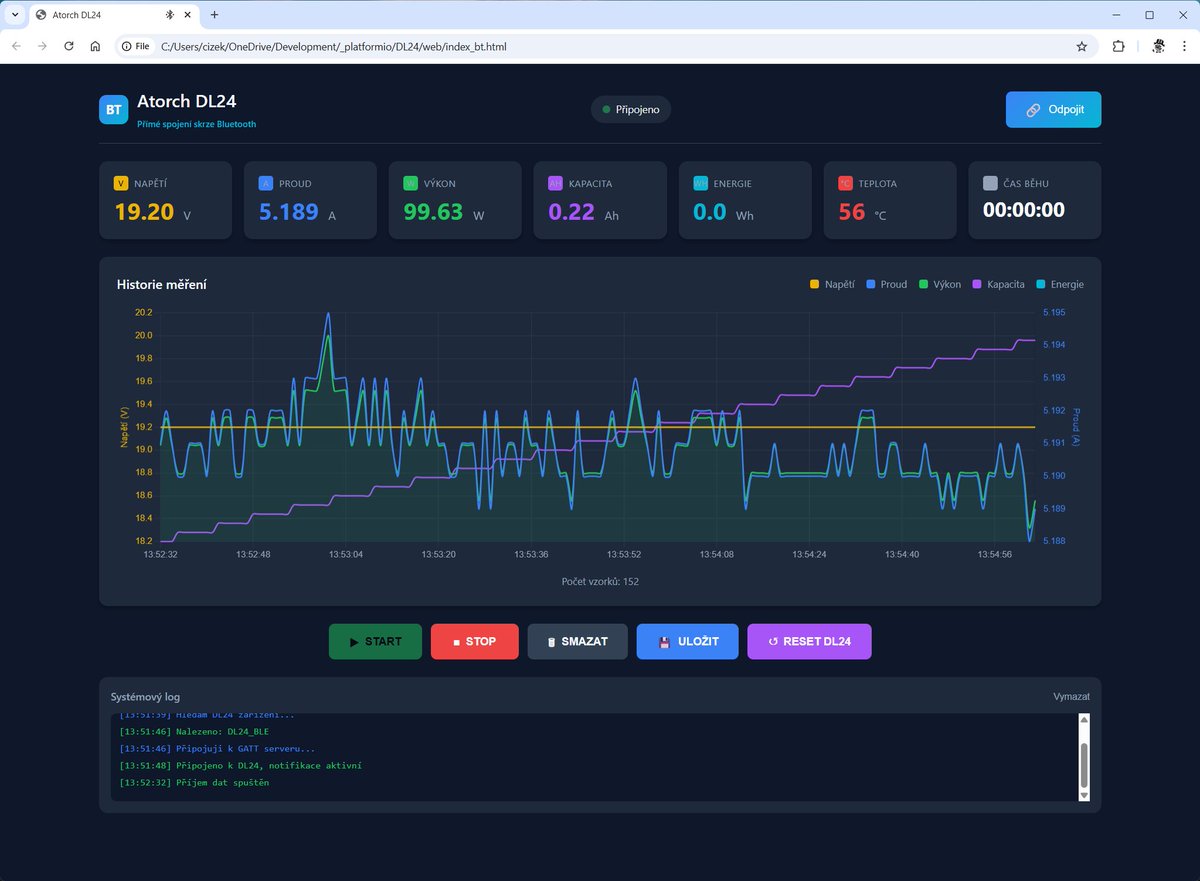Open the extensions puzzle icon
This screenshot has height=881, width=1200.
tap(1118, 46)
